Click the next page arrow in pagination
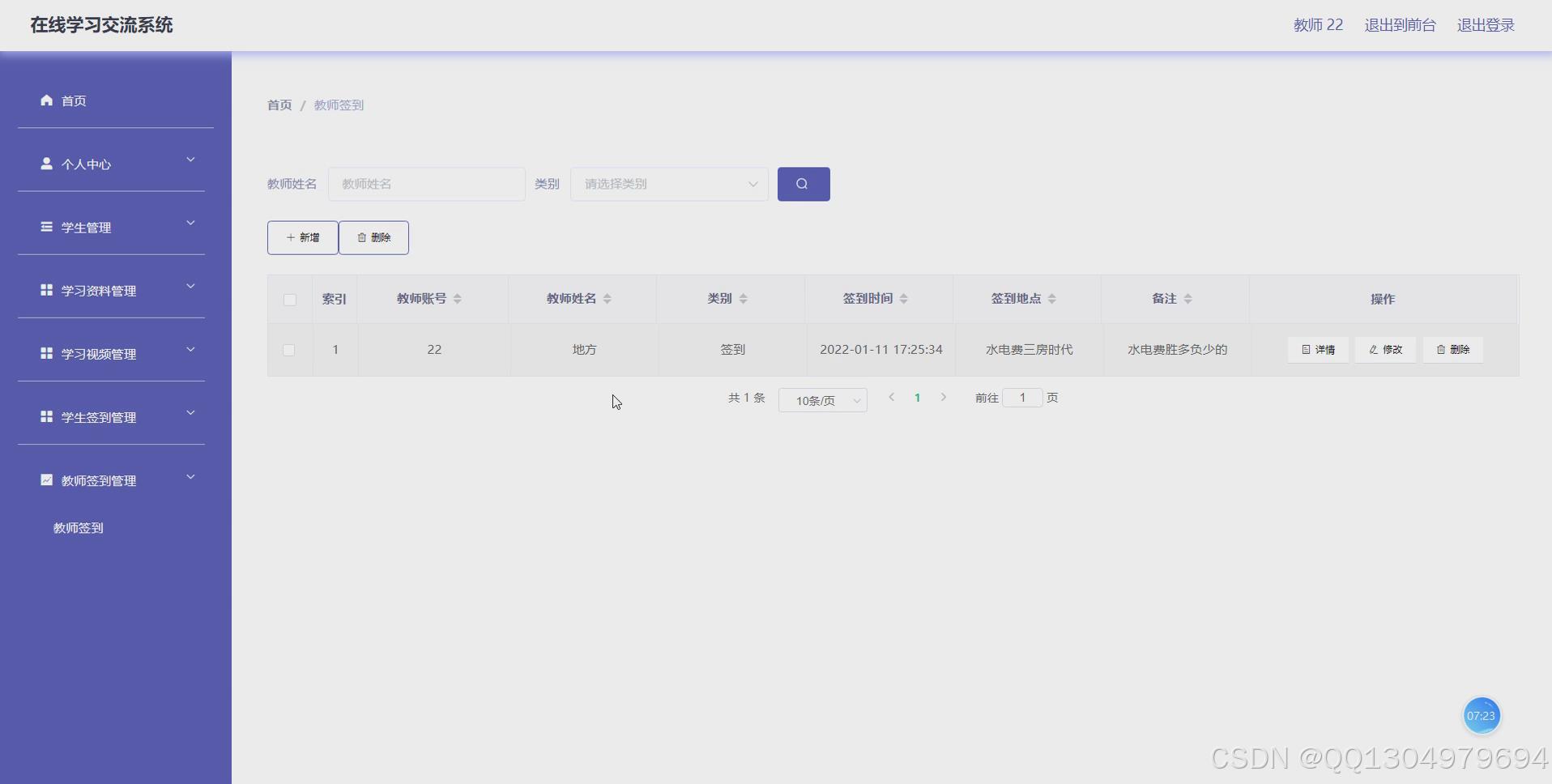The image size is (1552, 784). [x=943, y=397]
